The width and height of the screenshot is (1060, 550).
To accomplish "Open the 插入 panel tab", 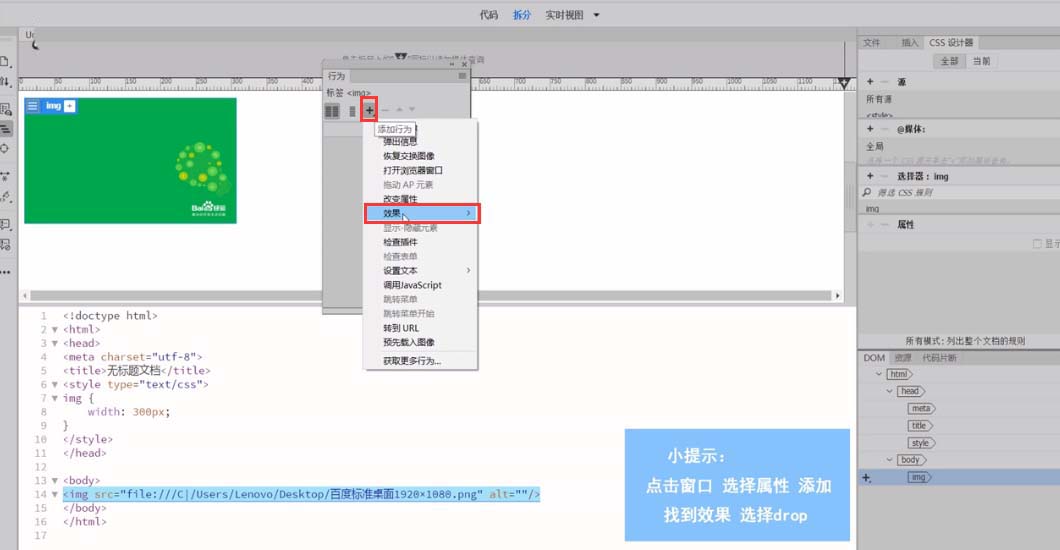I will click(909, 43).
